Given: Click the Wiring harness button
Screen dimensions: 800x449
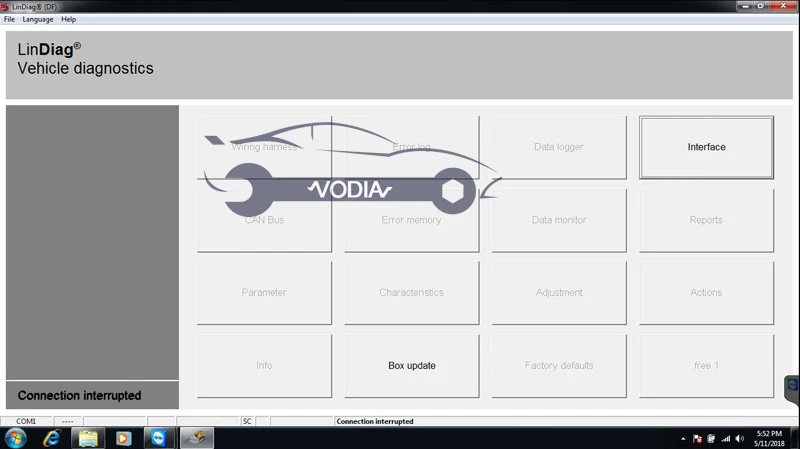Looking at the screenshot, I should 264,147.
